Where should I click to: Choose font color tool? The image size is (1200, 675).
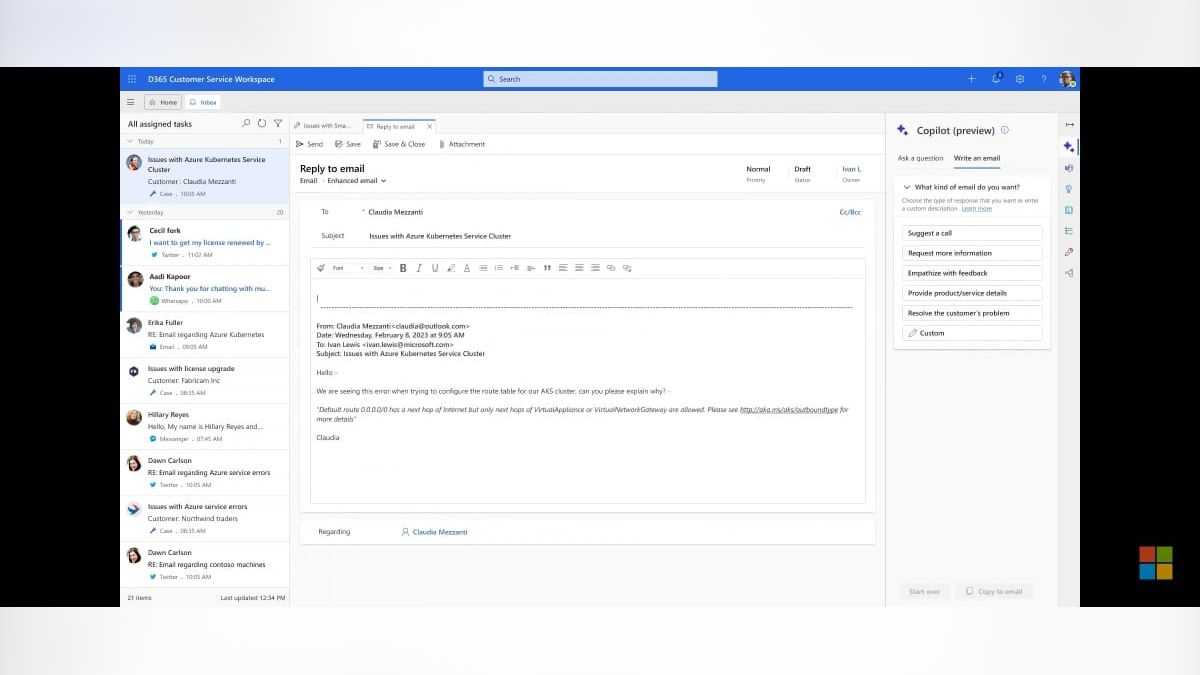click(467, 268)
